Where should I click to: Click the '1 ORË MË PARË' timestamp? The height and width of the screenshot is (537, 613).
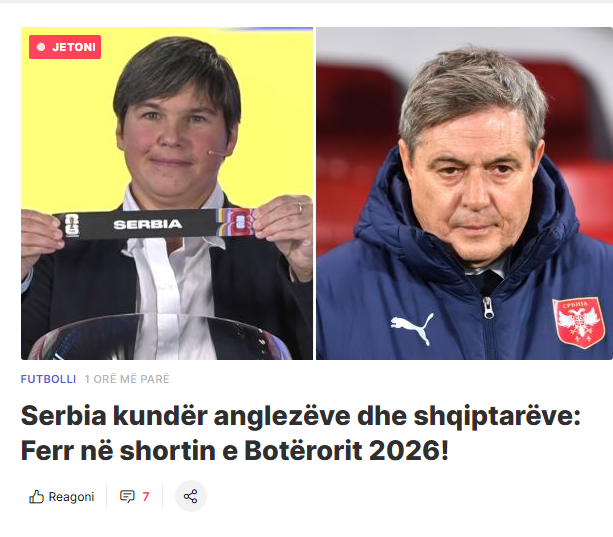(x=127, y=379)
